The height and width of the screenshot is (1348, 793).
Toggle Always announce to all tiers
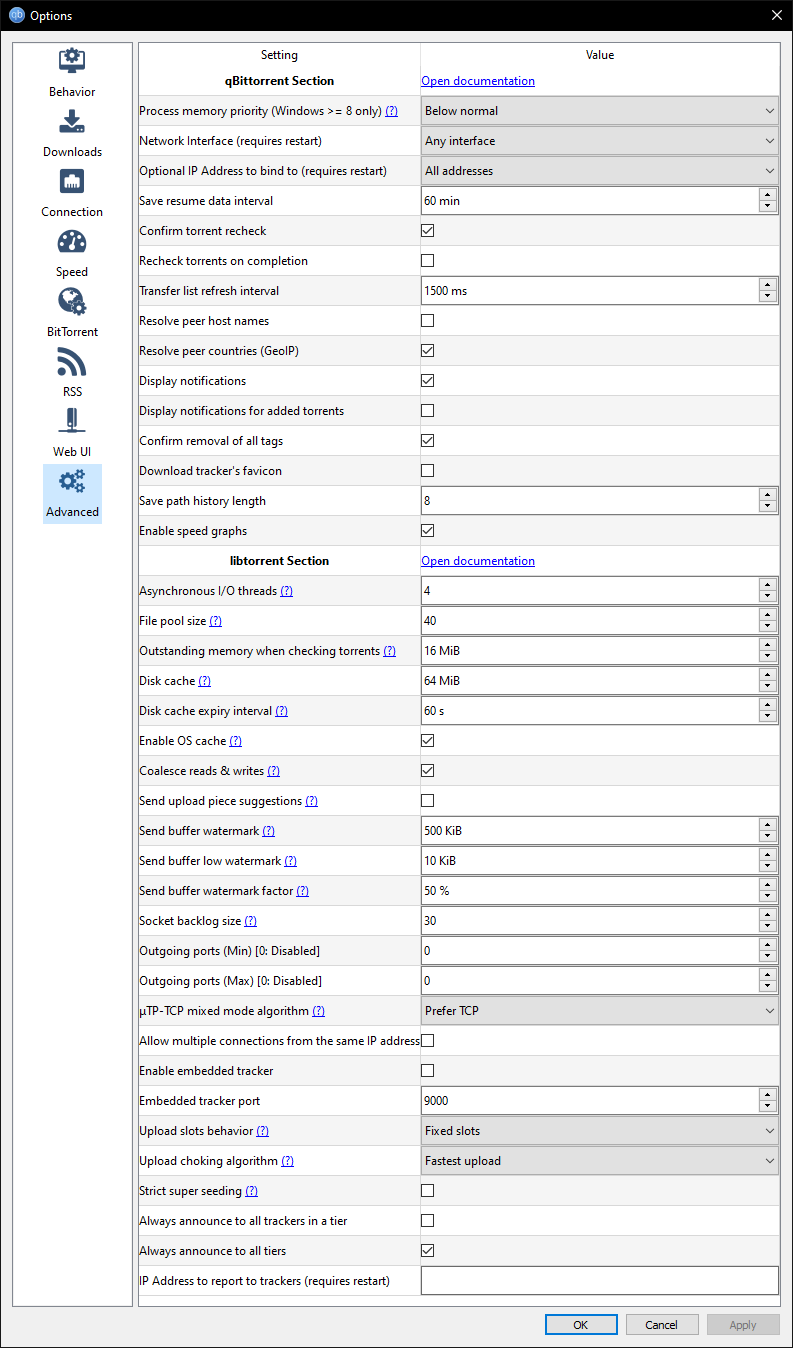(x=427, y=1251)
